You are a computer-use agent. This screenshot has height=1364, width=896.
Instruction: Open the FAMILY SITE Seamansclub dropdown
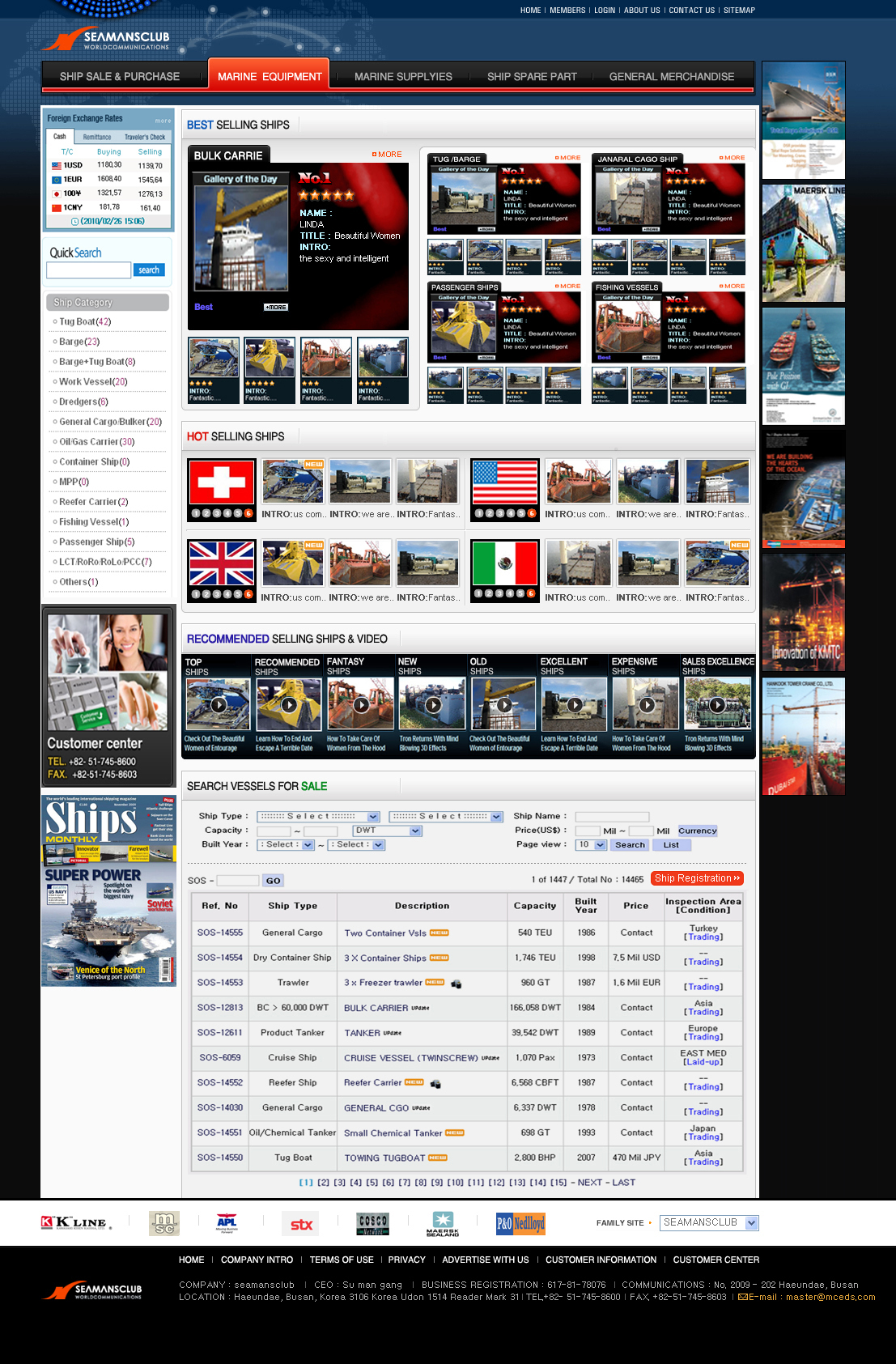click(709, 1223)
